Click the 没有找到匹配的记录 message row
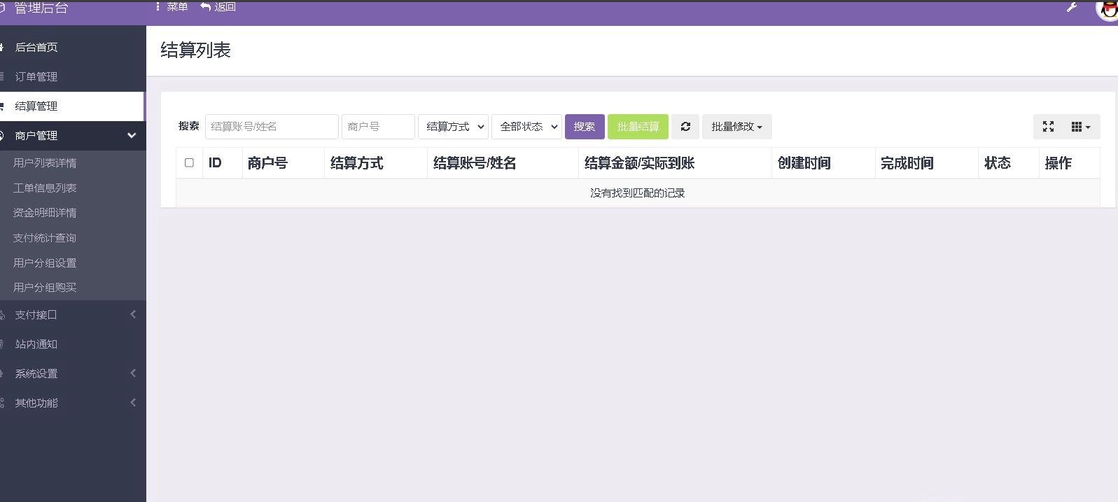The width and height of the screenshot is (1118, 502). pyautogui.click(x=638, y=193)
